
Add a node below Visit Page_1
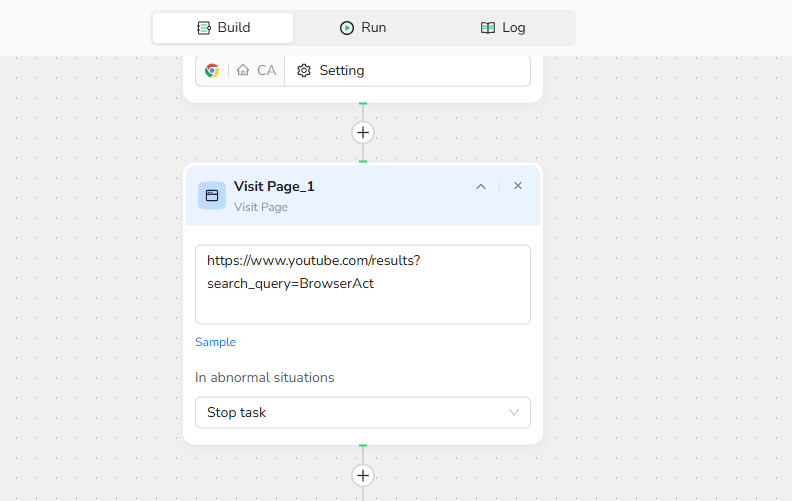tap(363, 476)
